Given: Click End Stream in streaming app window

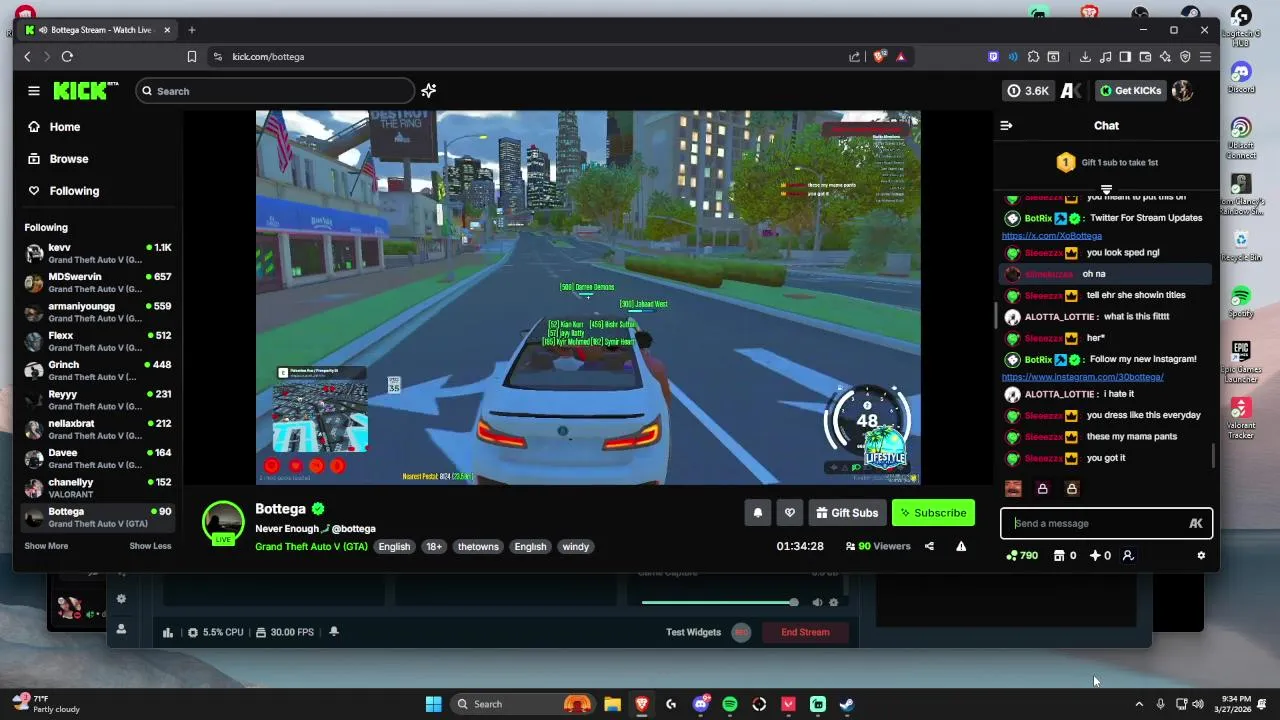Looking at the screenshot, I should click(x=805, y=632).
